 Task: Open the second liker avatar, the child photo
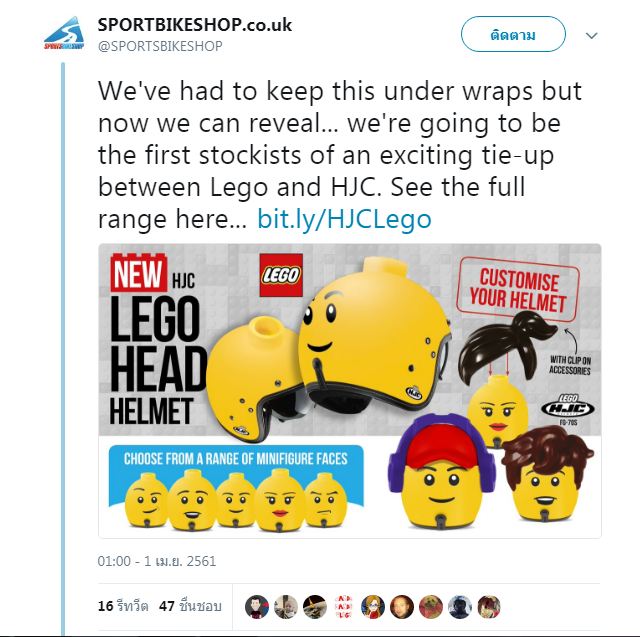(x=286, y=607)
